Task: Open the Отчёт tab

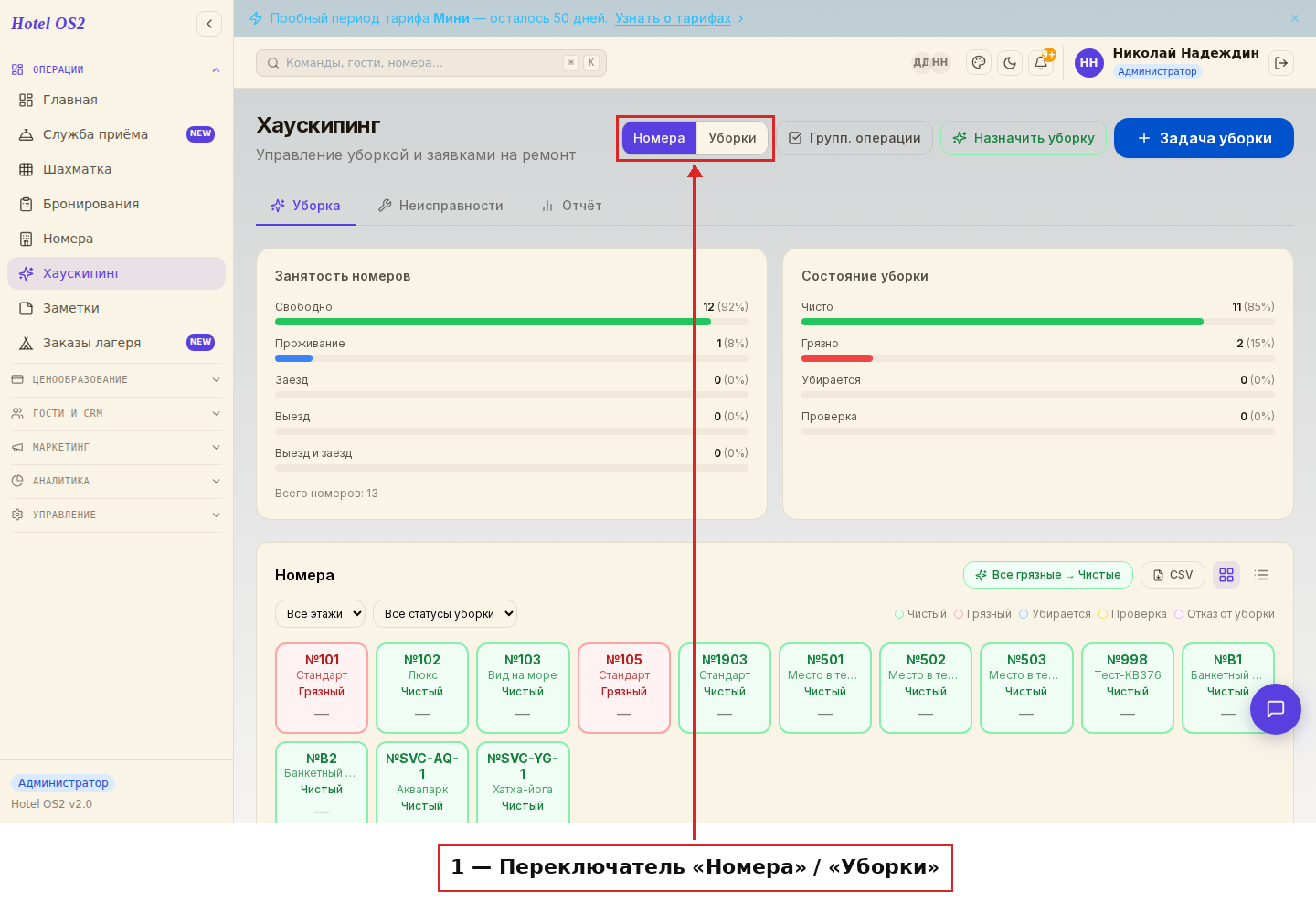Action: pos(571,206)
